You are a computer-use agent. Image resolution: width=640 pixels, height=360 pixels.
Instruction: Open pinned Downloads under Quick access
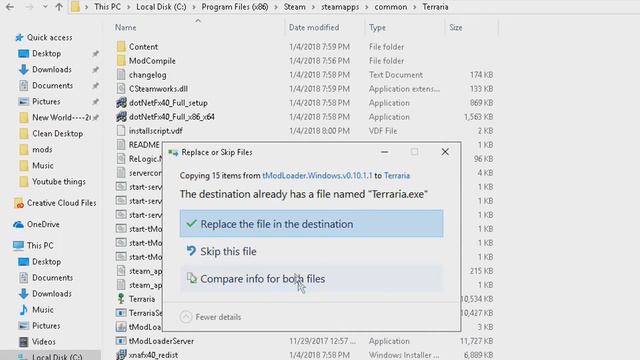click(52, 69)
